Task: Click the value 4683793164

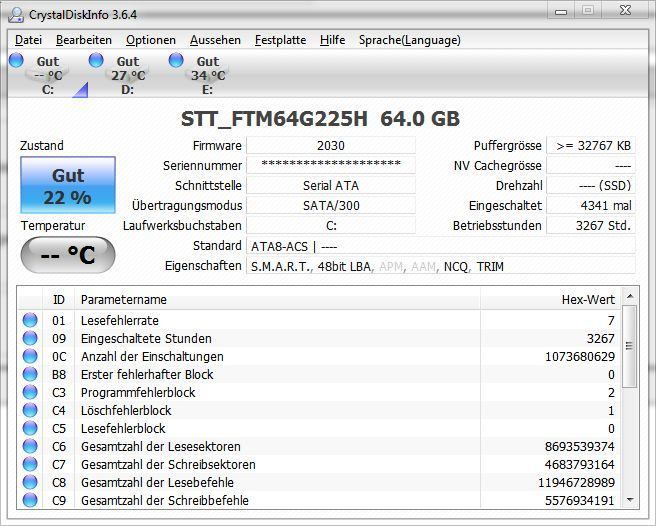Action: point(580,464)
